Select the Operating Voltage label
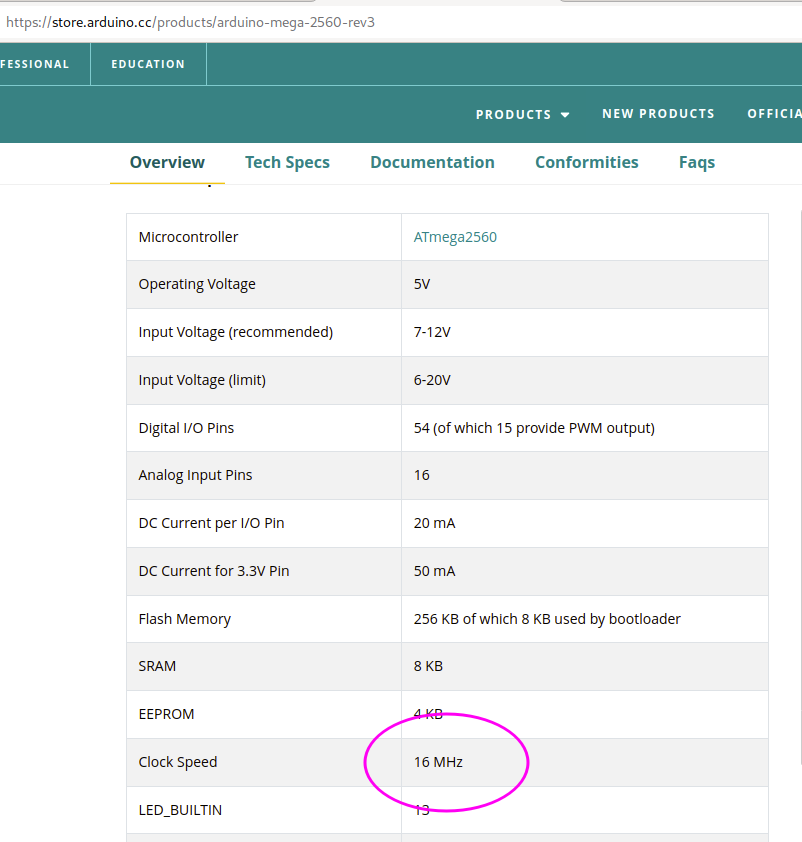 (x=197, y=284)
